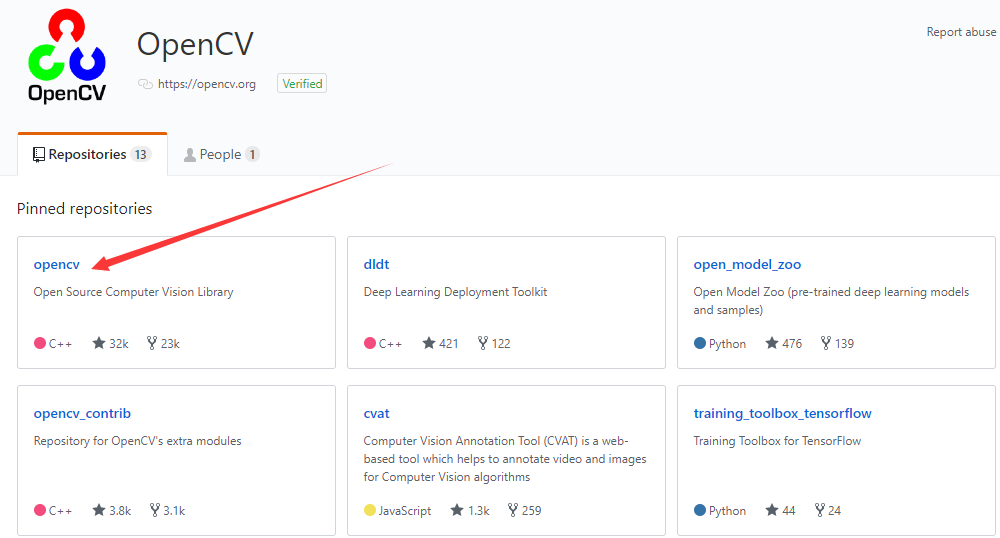Open the opencv_contrib repository
The height and width of the screenshot is (538, 1000).
[x=82, y=413]
